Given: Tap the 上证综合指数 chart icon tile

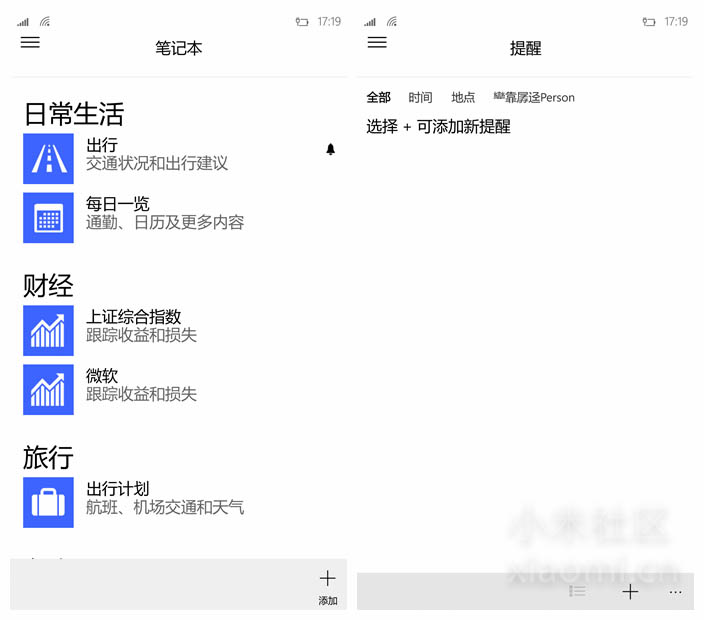Looking at the screenshot, I should coord(48,330).
